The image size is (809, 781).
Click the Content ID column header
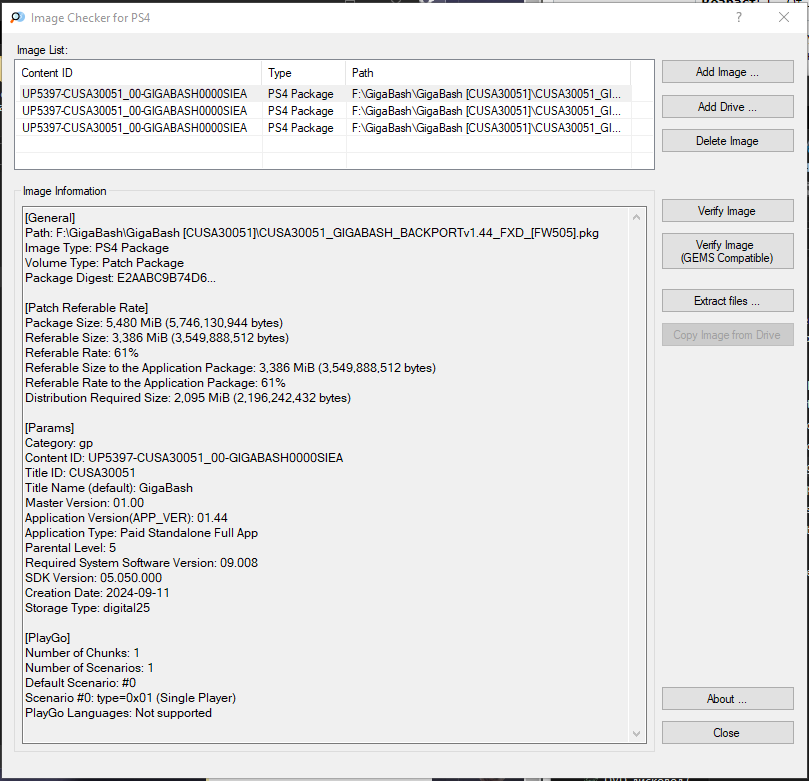point(139,73)
